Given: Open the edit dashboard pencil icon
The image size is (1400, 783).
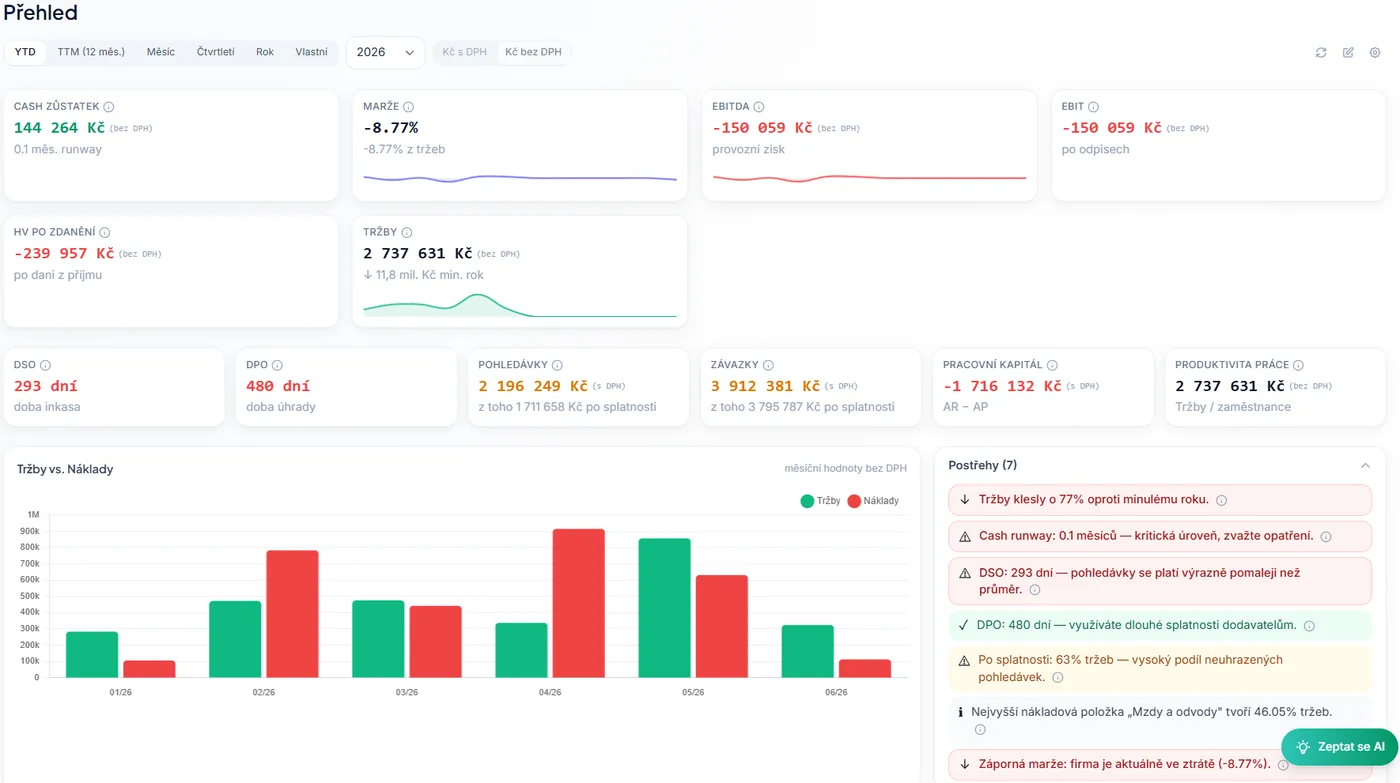Looking at the screenshot, I should [1348, 52].
